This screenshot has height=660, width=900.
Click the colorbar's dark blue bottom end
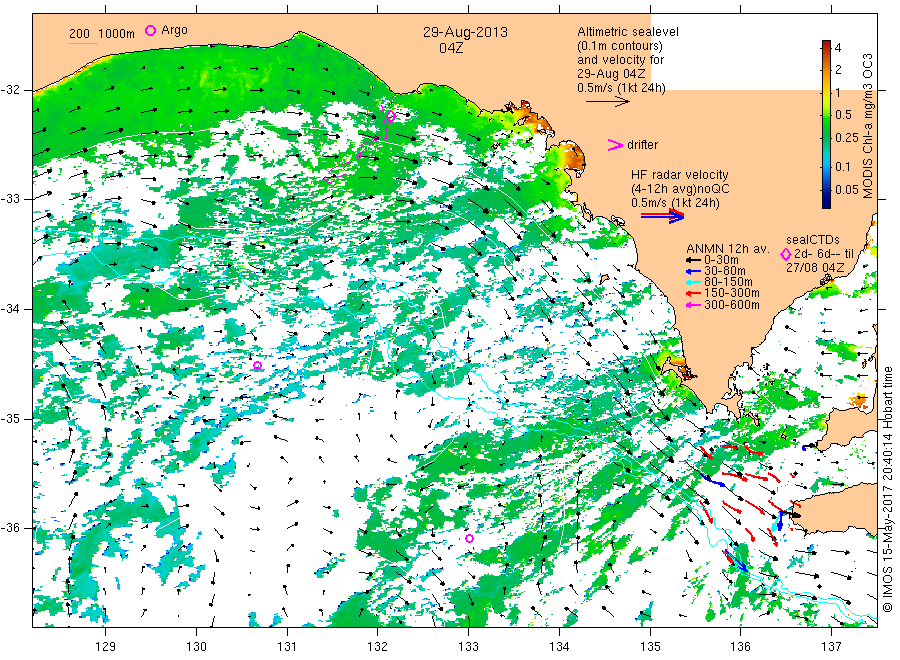point(826,204)
